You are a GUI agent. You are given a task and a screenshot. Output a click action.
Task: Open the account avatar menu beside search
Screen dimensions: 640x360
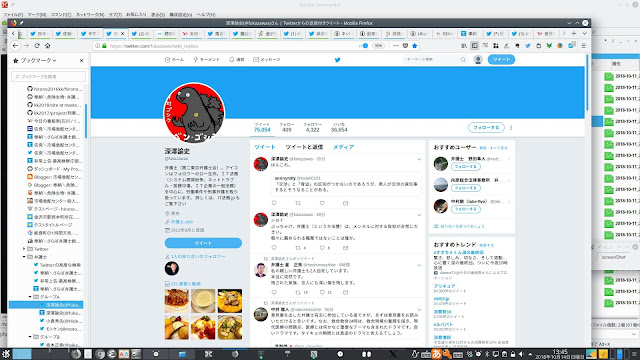478,60
